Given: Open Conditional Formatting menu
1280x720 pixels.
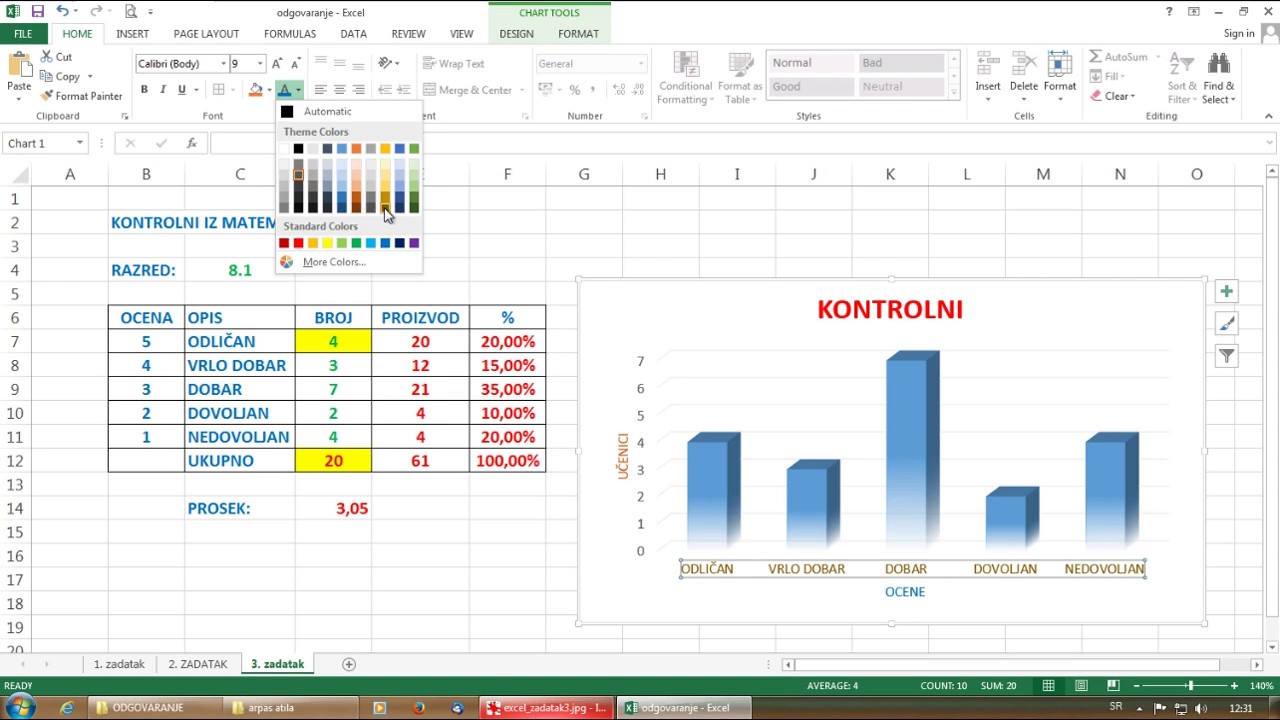Looking at the screenshot, I should click(685, 78).
